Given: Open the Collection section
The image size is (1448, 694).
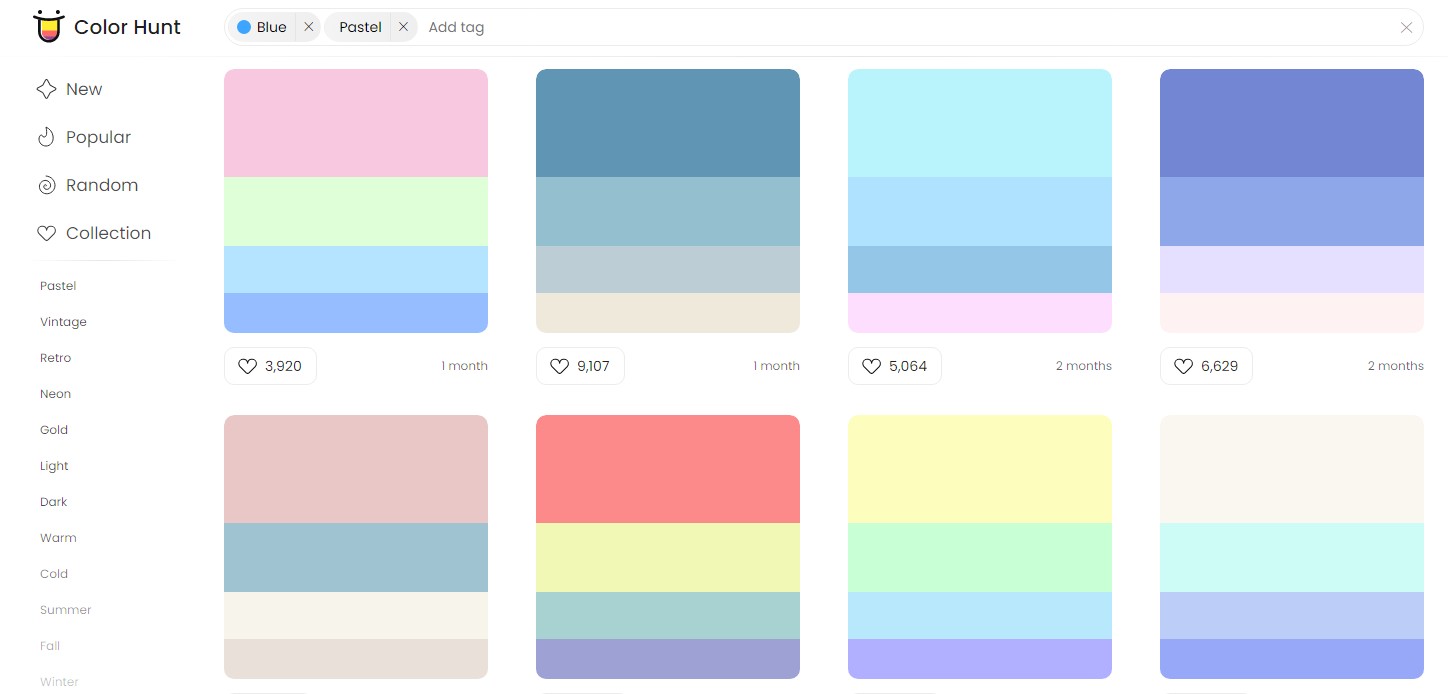Looking at the screenshot, I should pos(108,233).
